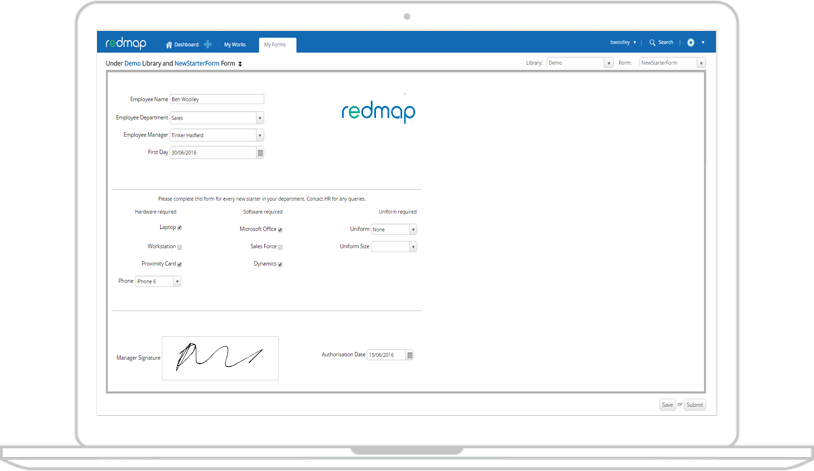The width and height of the screenshot is (814, 471).
Task: Toggle the Microsoft Office checkbox
Action: click(280, 230)
